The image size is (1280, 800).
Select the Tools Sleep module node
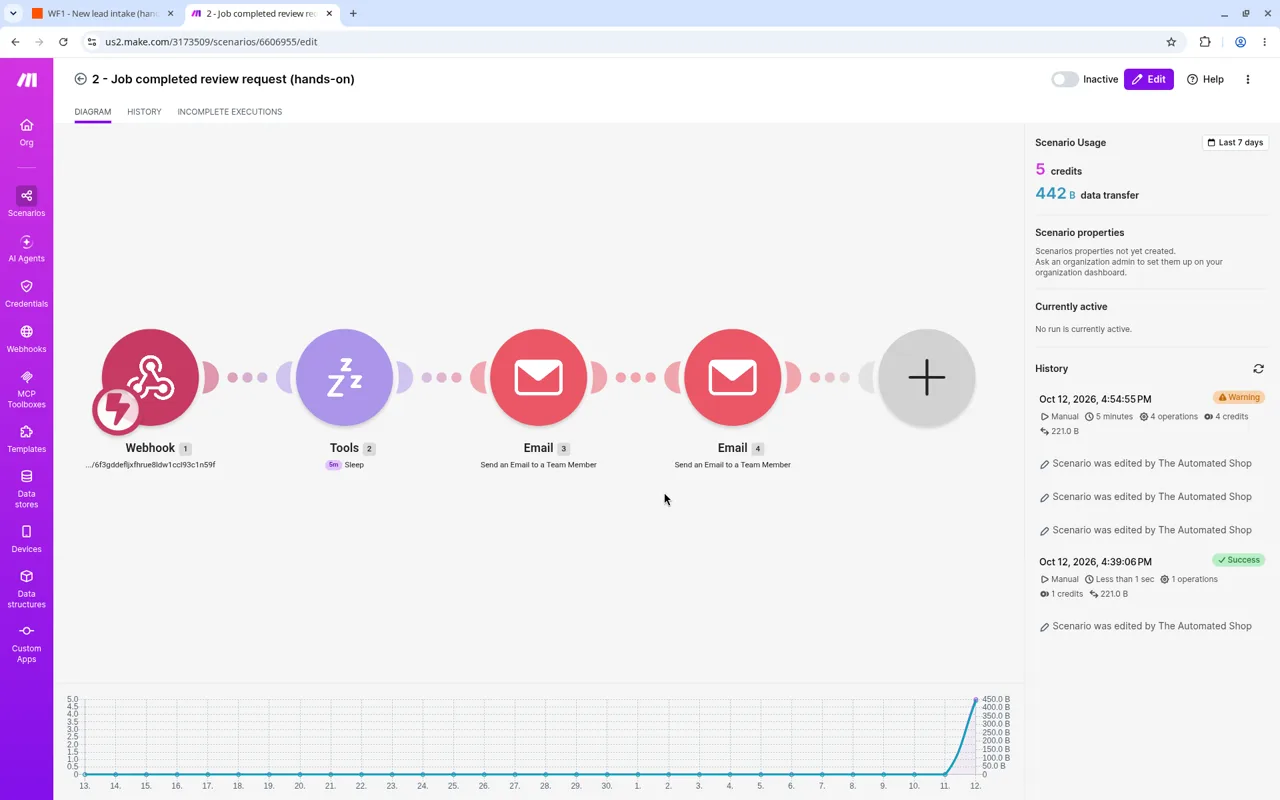pos(344,377)
